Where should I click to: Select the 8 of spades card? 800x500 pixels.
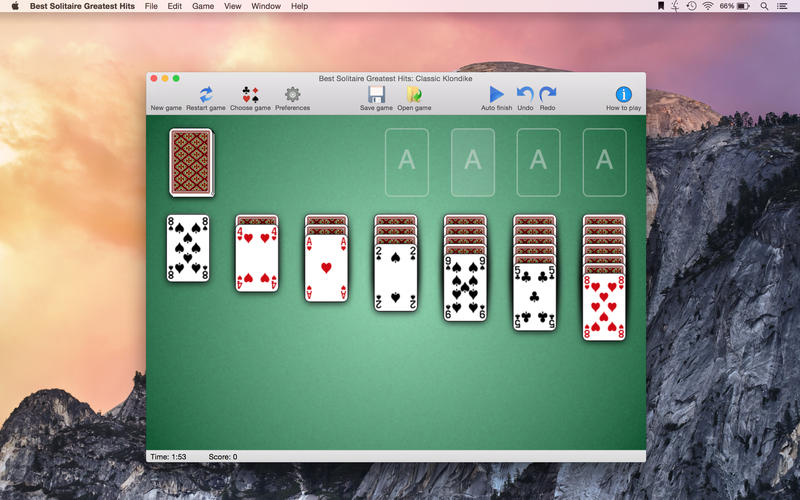click(x=188, y=248)
